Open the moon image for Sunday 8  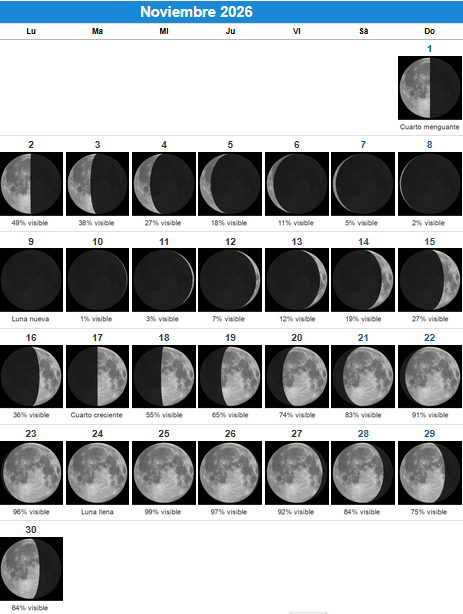pos(430,184)
